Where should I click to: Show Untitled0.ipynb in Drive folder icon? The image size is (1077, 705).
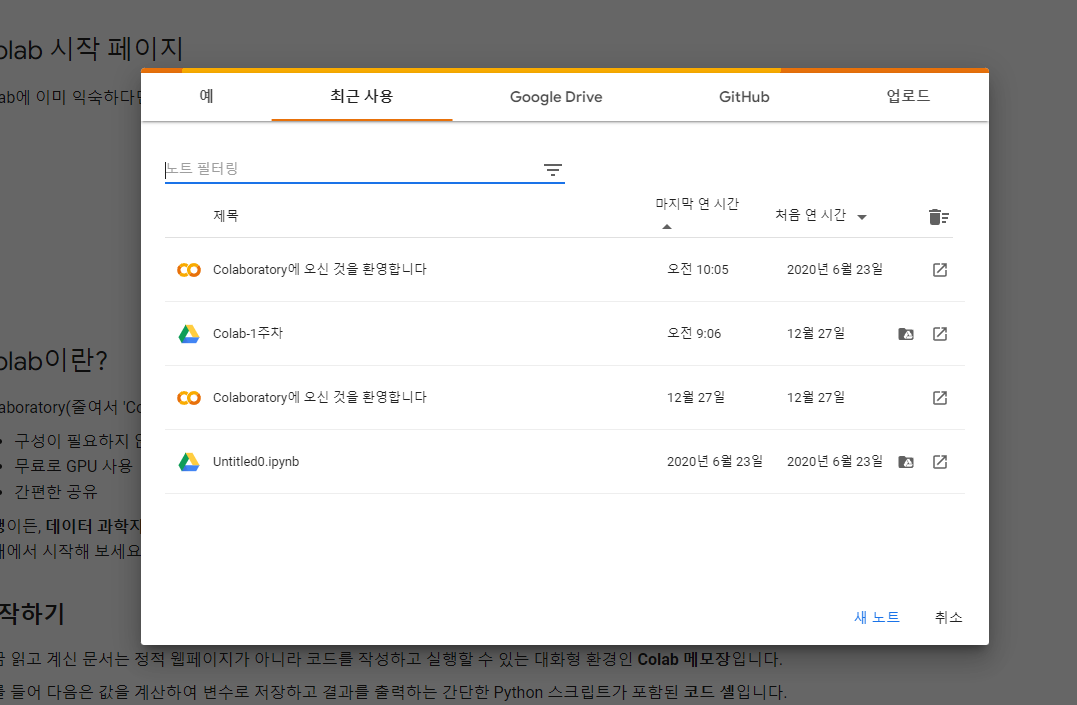[906, 462]
